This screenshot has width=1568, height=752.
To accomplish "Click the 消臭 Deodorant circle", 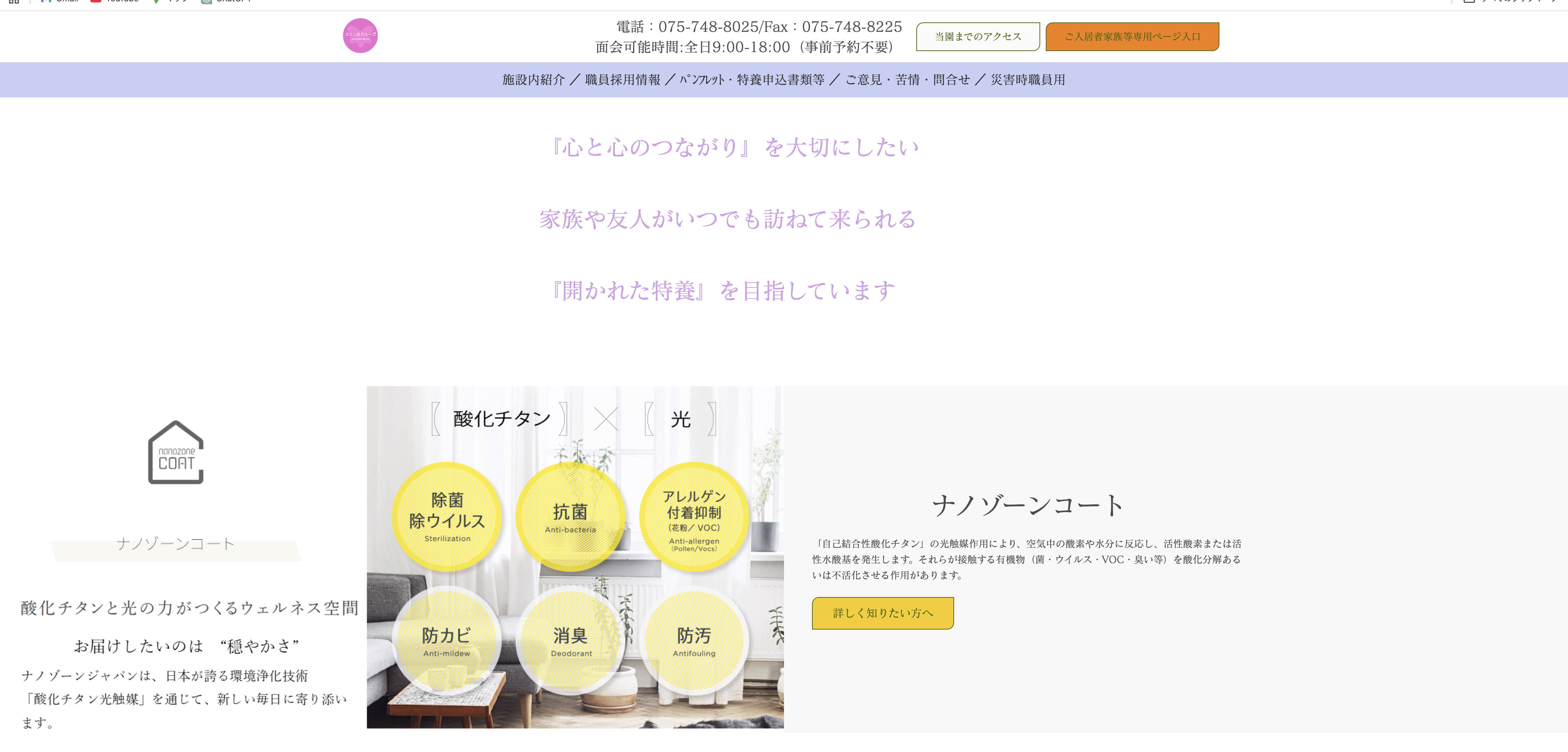I will pos(570,641).
